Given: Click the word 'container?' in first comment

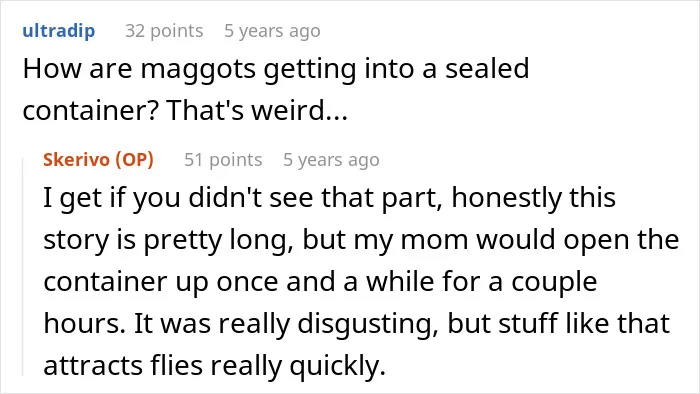Looking at the screenshot, I should click(x=91, y=110).
